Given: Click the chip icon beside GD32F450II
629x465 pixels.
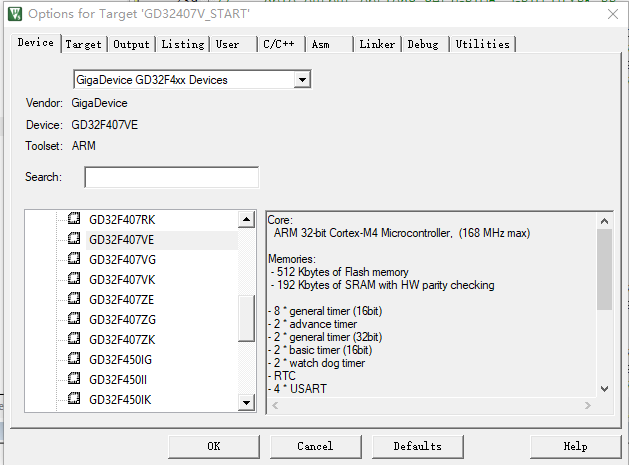Looking at the screenshot, I should (74, 378).
